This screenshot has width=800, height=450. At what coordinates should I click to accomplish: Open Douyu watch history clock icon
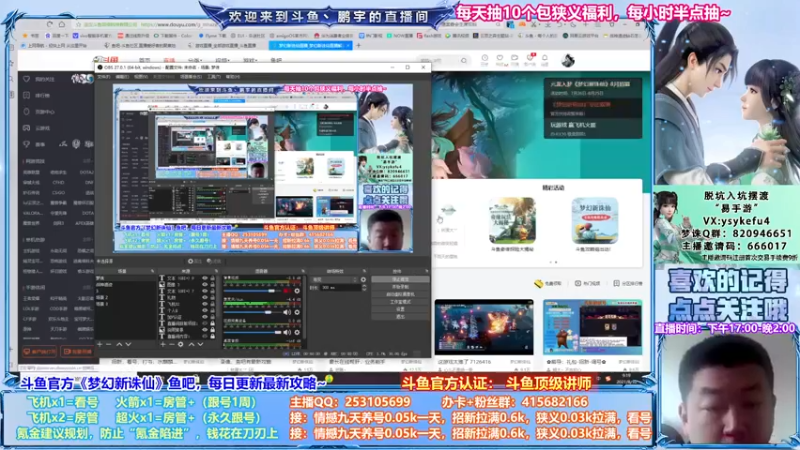485,59
